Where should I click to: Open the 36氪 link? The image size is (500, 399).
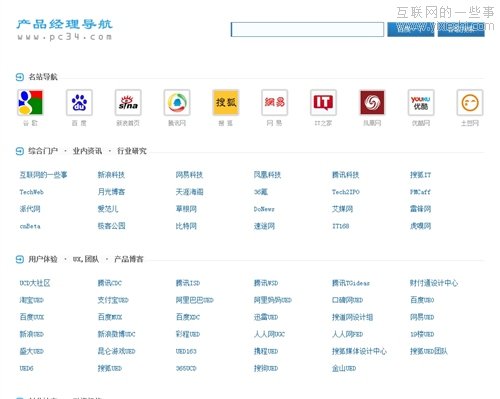click(261, 192)
